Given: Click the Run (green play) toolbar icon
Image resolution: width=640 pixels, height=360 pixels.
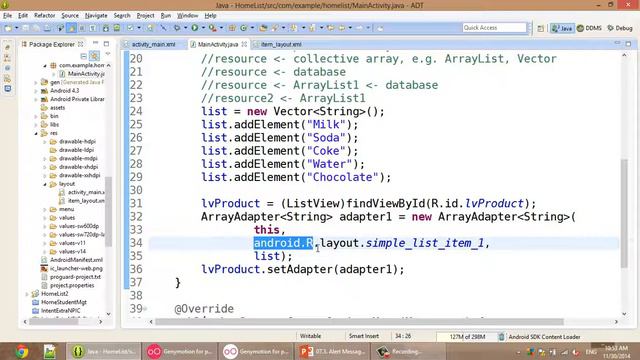Looking at the screenshot, I should [x=195, y=28].
